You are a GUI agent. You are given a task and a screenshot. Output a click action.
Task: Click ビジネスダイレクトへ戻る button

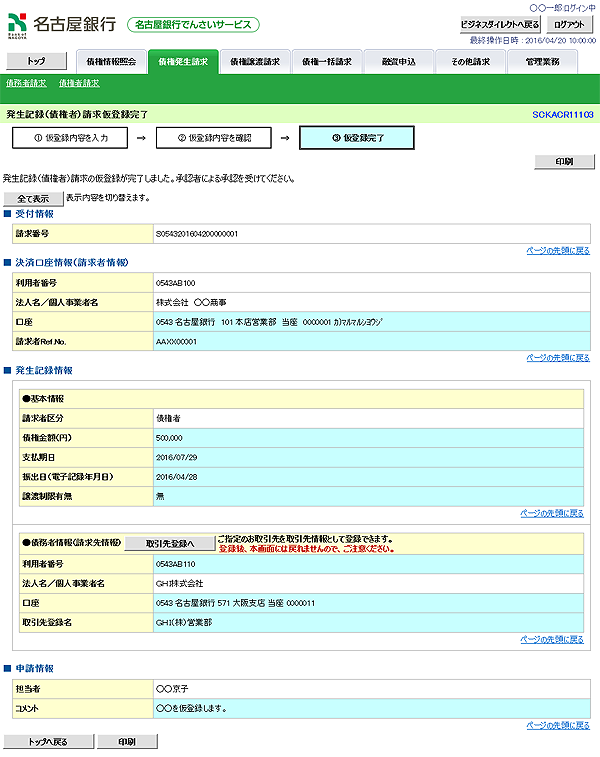(x=500, y=24)
